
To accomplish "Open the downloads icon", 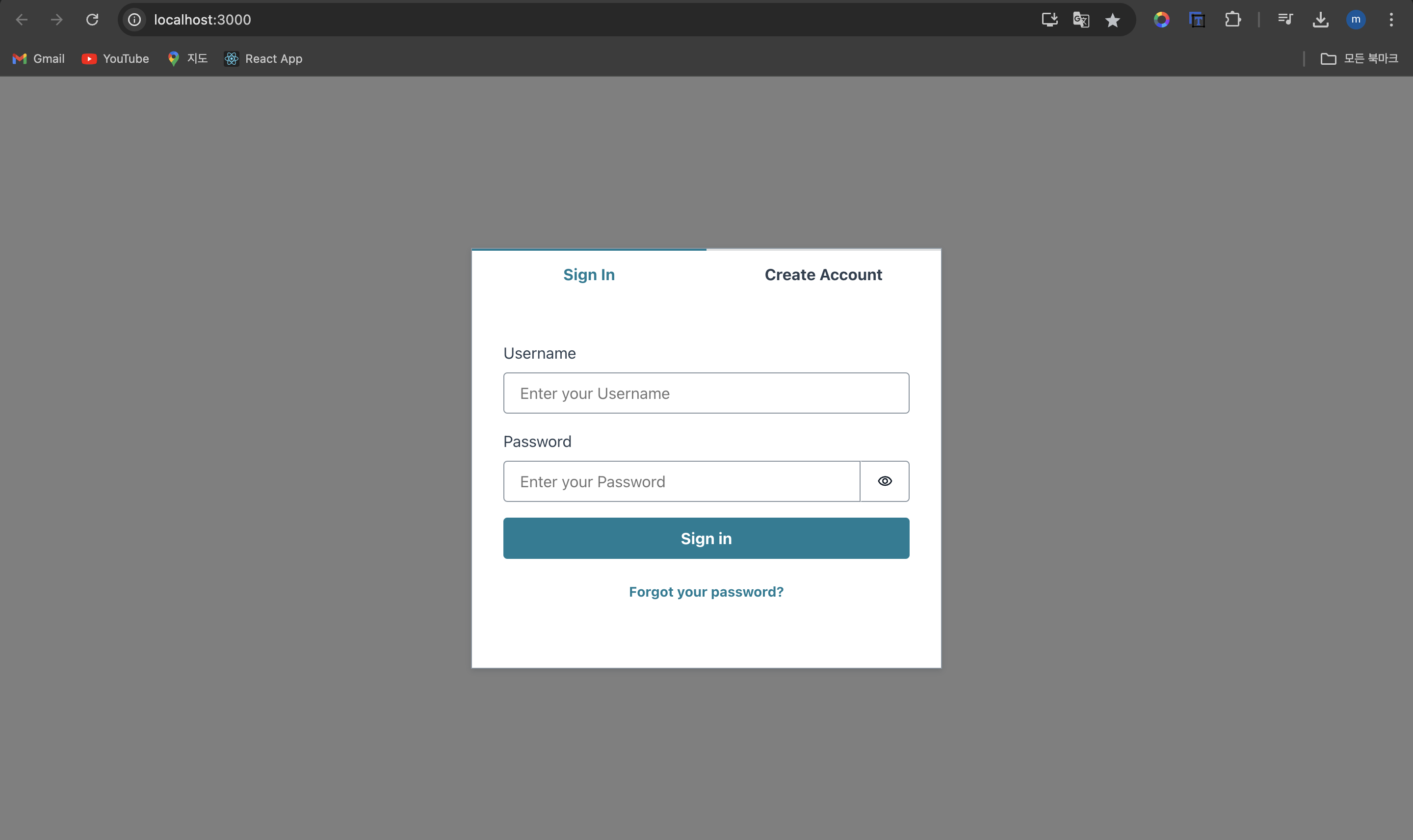I will coord(1320,20).
